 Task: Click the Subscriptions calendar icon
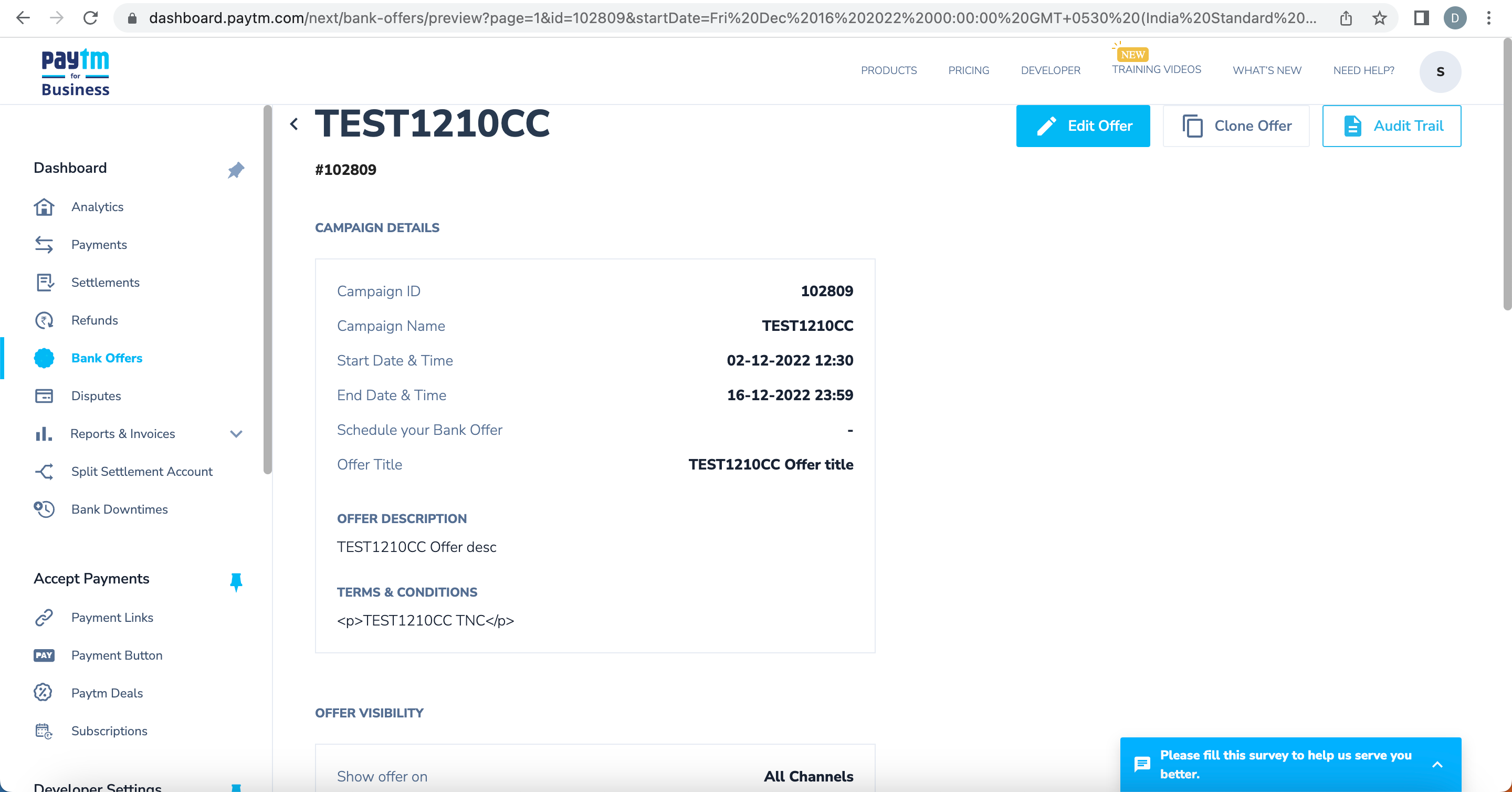pyautogui.click(x=44, y=731)
